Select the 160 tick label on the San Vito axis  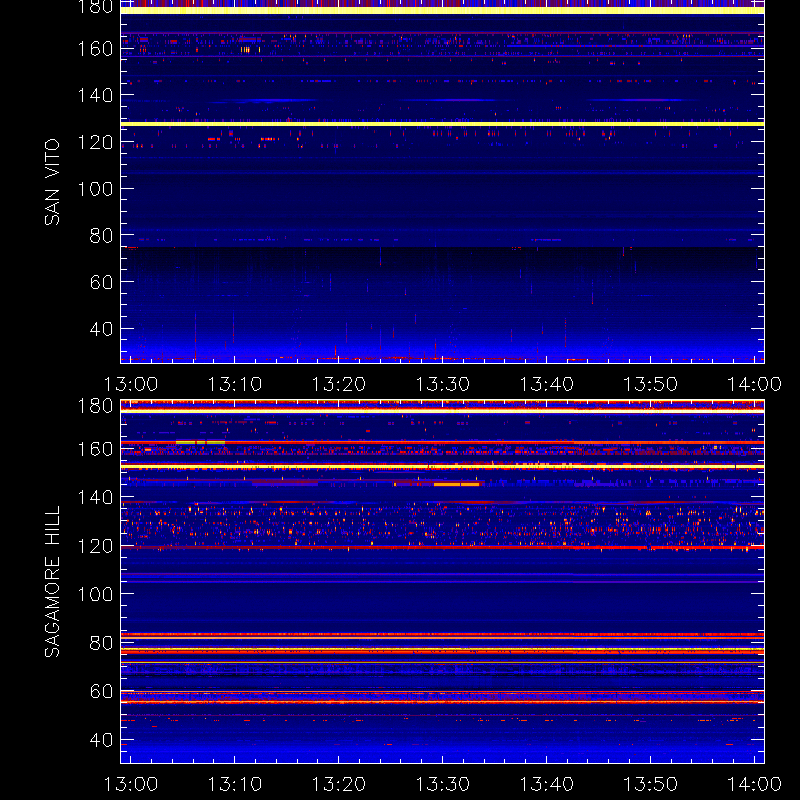pos(95,49)
